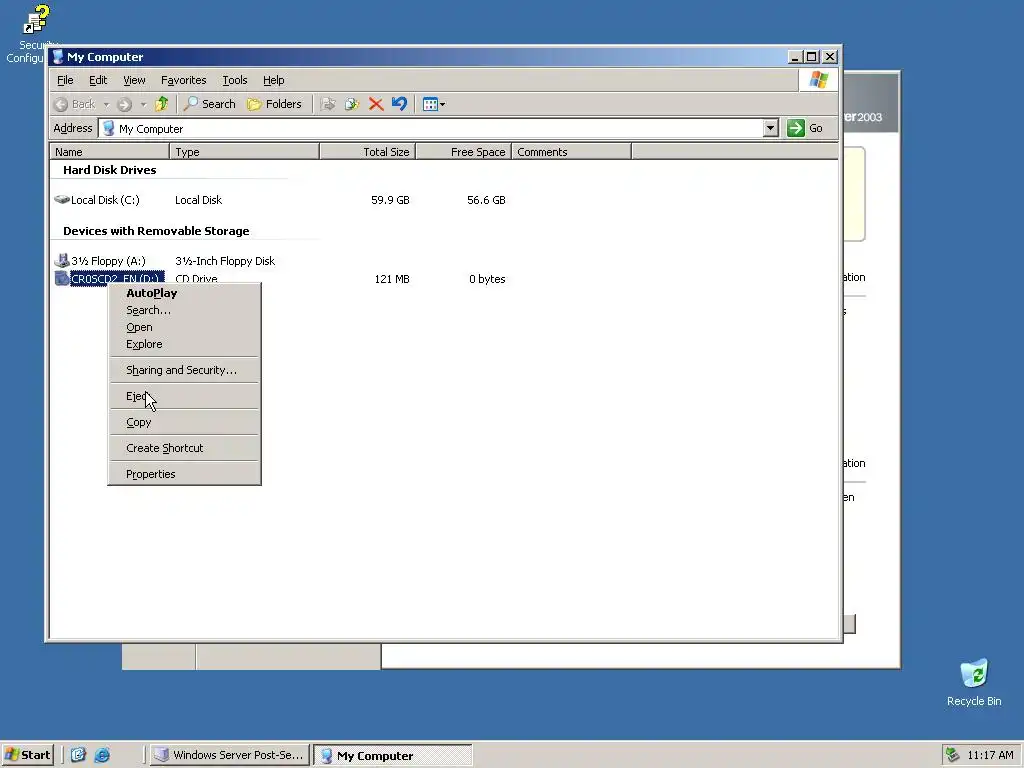Choose Properties in the context menu
The image size is (1024, 768).
184,474
